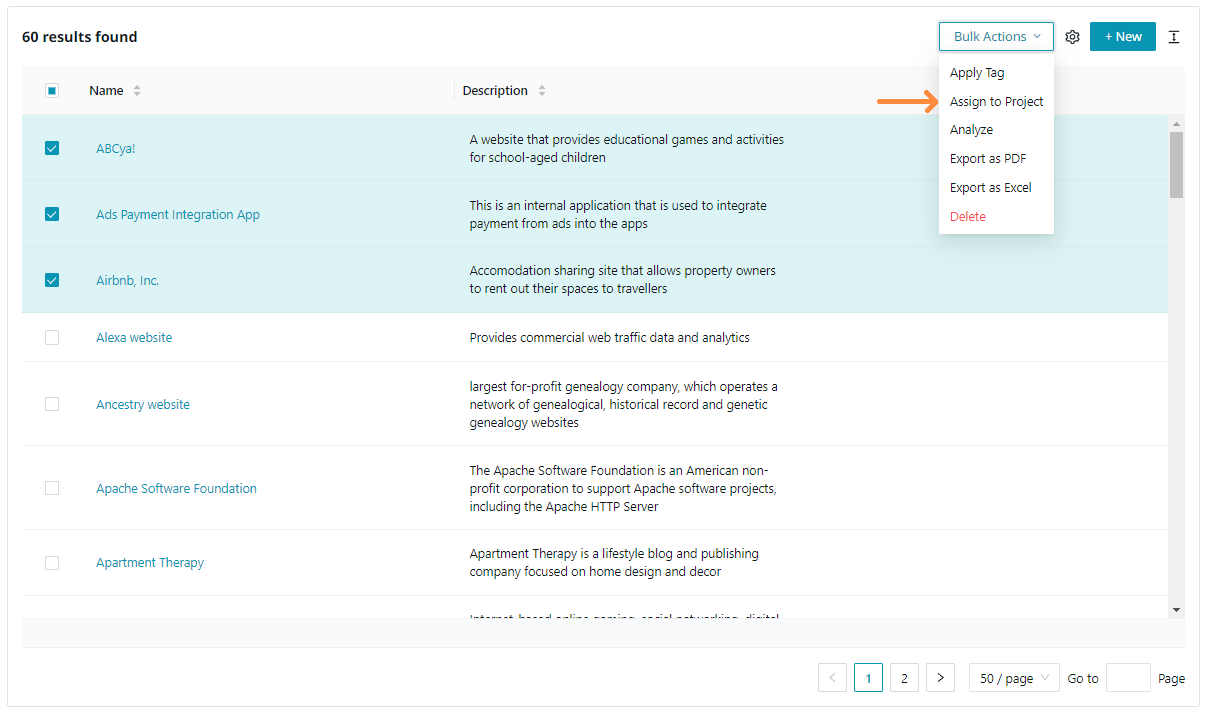Choose Assign to Project from menu

point(996,102)
